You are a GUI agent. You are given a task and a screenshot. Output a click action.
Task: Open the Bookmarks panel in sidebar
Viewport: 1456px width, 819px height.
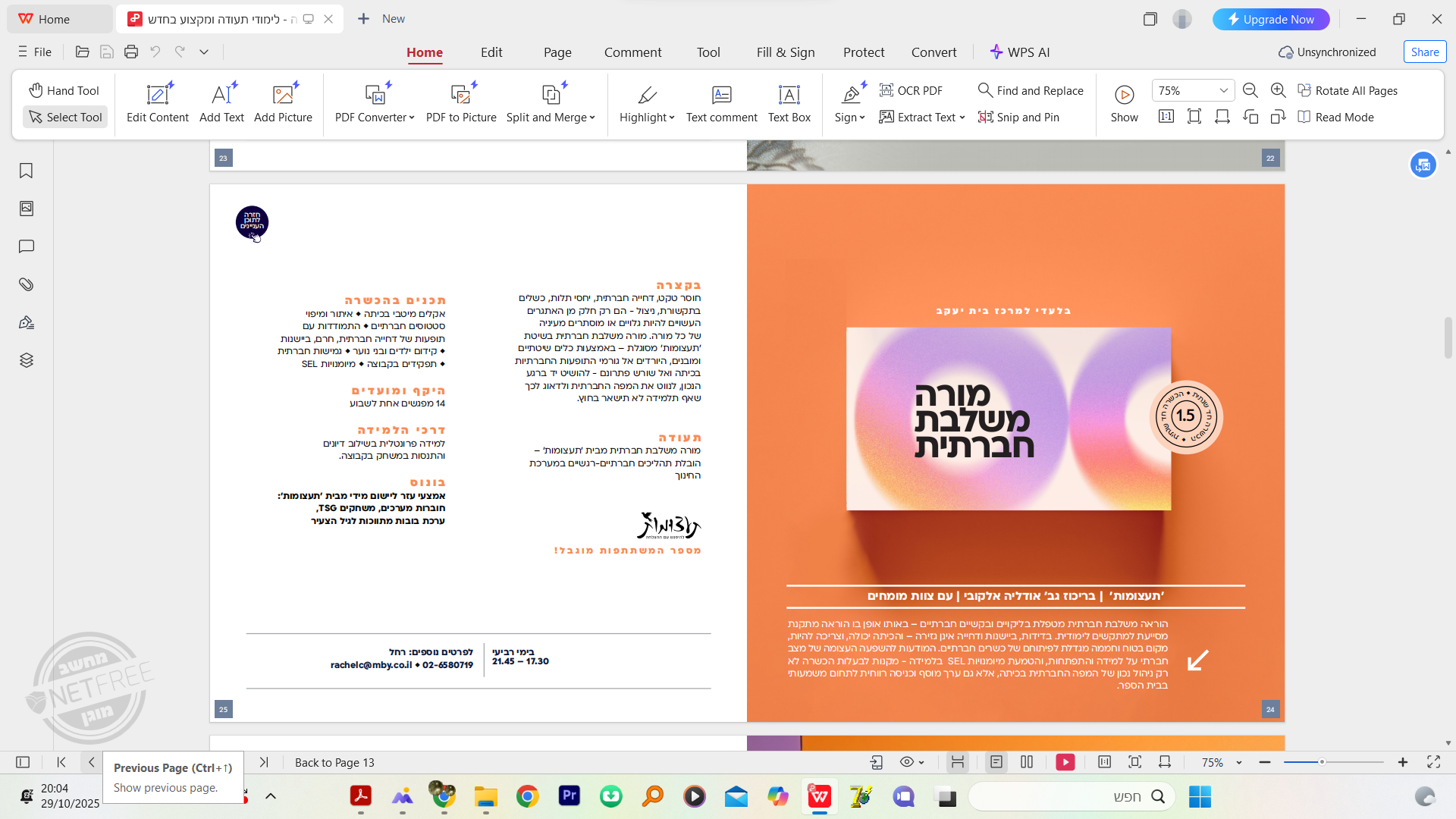[27, 171]
